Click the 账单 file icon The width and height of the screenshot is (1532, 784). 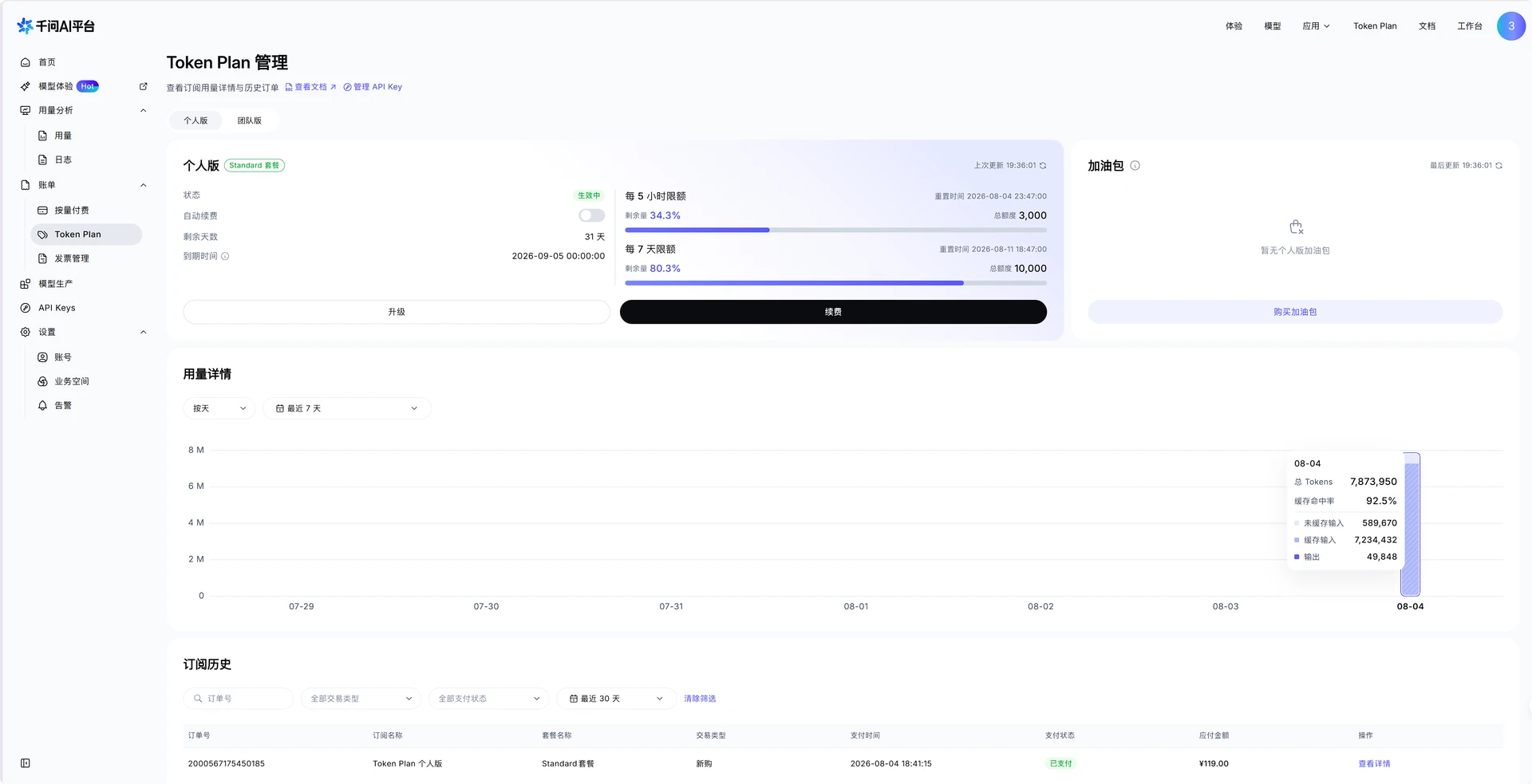point(26,185)
